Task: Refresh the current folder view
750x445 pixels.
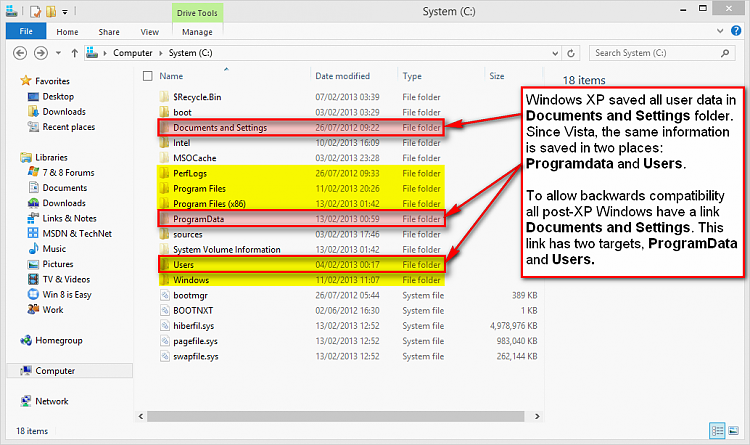Action: (571, 53)
